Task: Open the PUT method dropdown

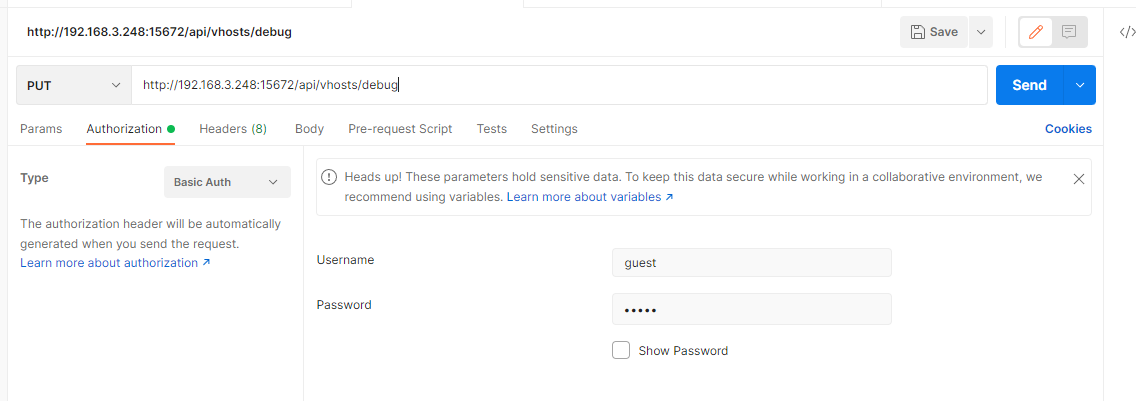Action: pos(74,85)
